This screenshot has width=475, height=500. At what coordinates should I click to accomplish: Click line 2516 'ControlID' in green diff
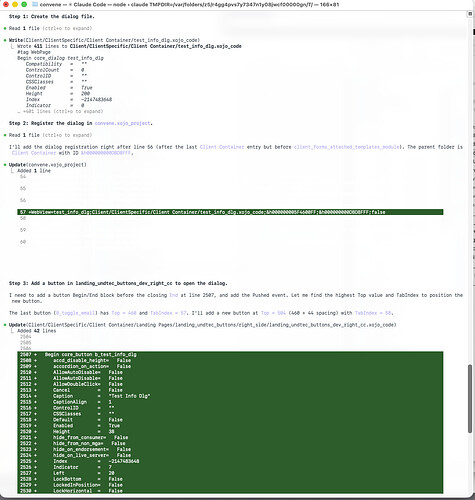coord(230,408)
